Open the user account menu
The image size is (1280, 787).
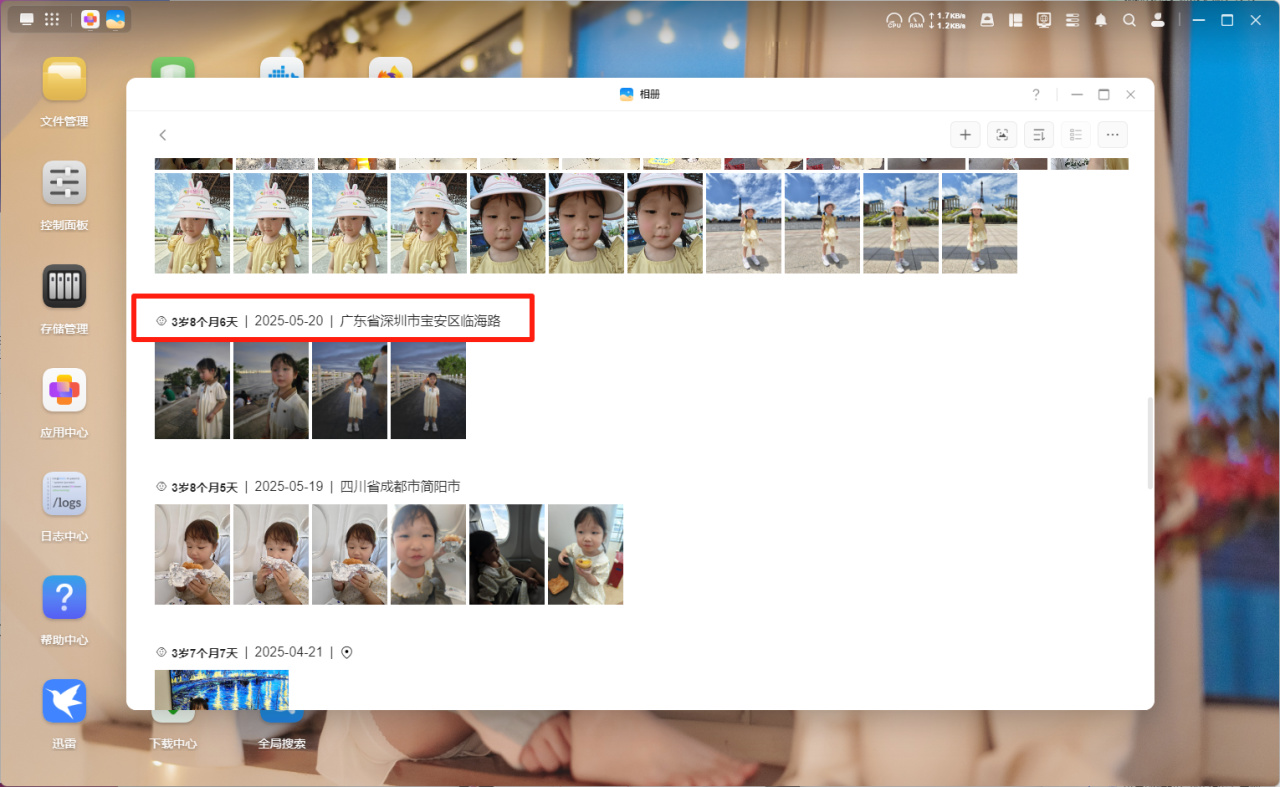(1158, 20)
